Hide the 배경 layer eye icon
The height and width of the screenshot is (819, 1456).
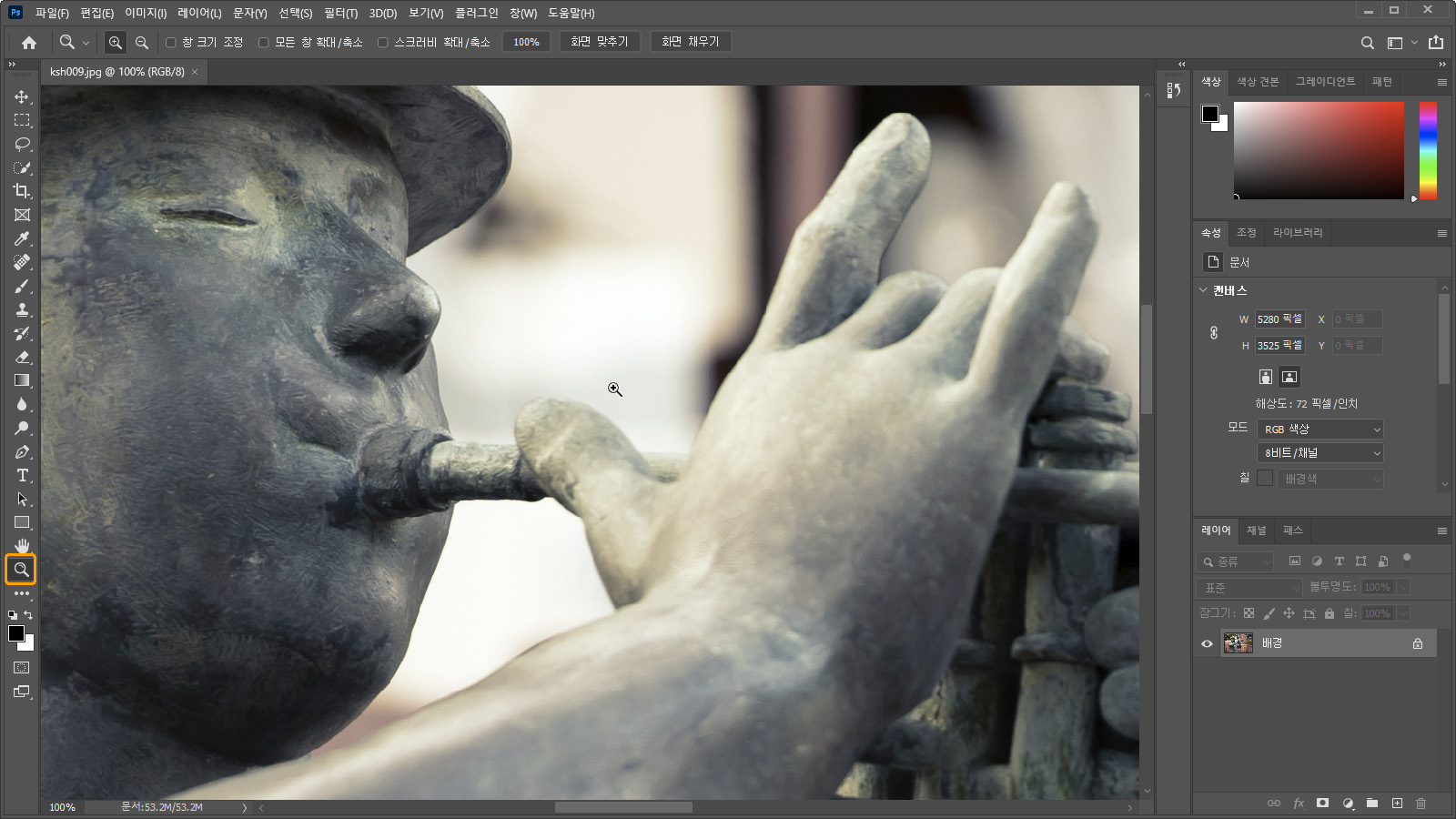click(1207, 643)
